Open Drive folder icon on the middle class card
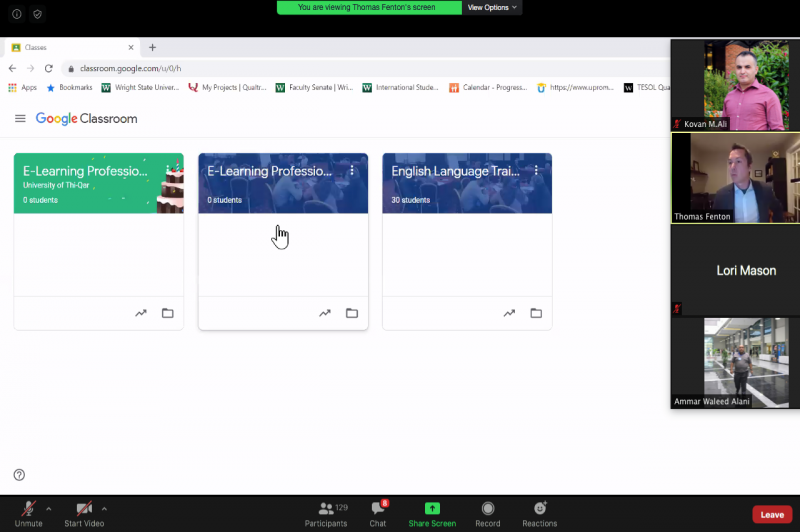800x532 pixels. click(352, 313)
